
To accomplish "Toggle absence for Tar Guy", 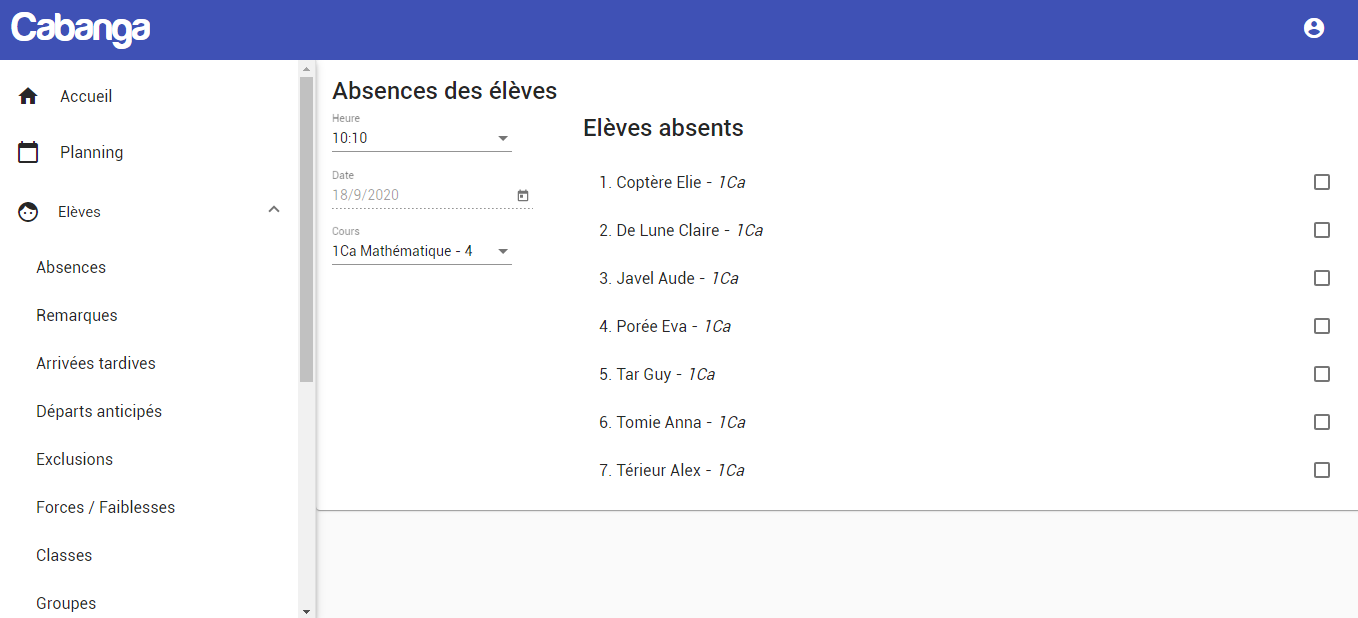I will (1322, 374).
